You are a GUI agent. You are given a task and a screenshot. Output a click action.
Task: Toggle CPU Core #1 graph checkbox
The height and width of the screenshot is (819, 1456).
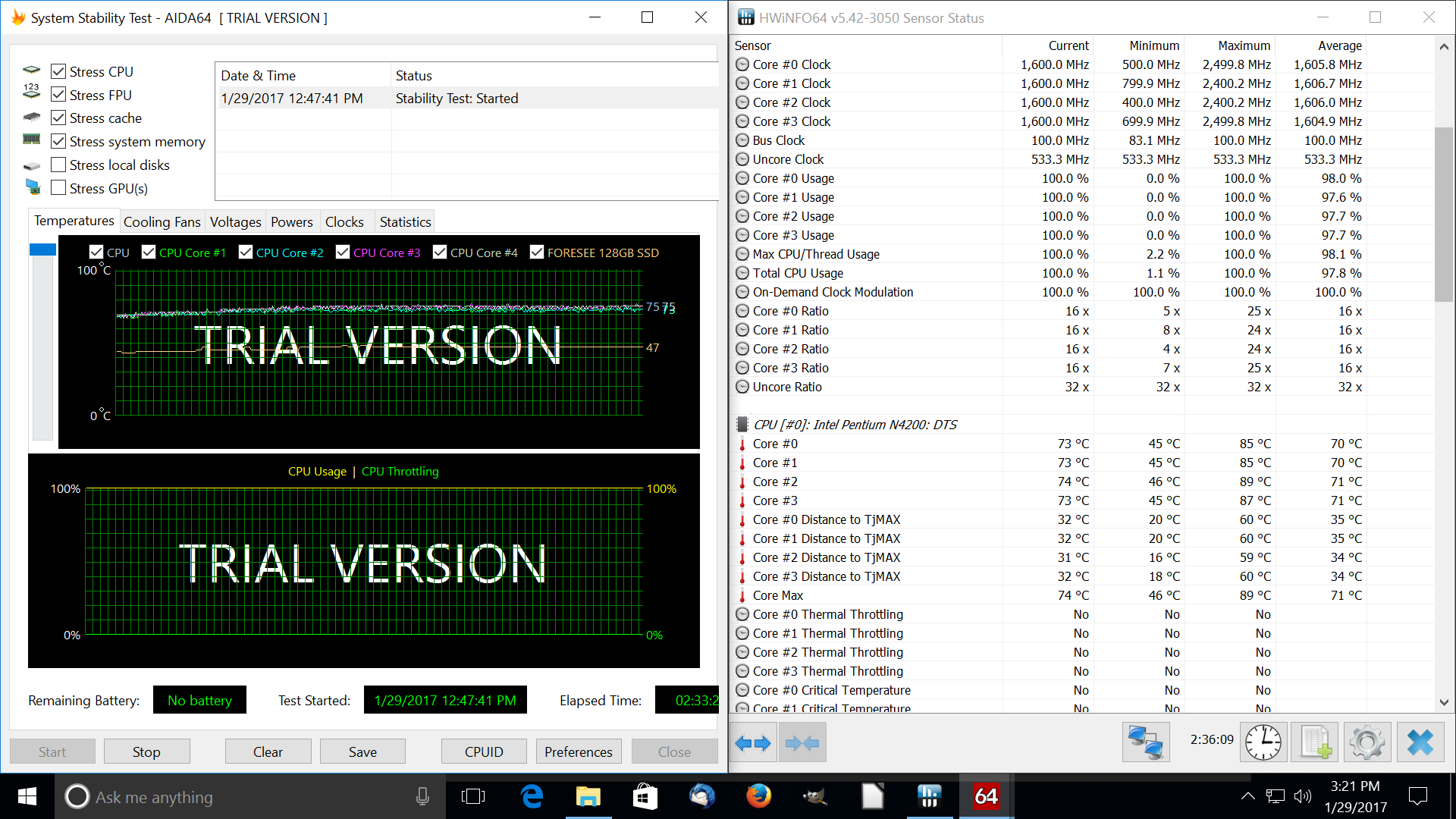point(149,253)
